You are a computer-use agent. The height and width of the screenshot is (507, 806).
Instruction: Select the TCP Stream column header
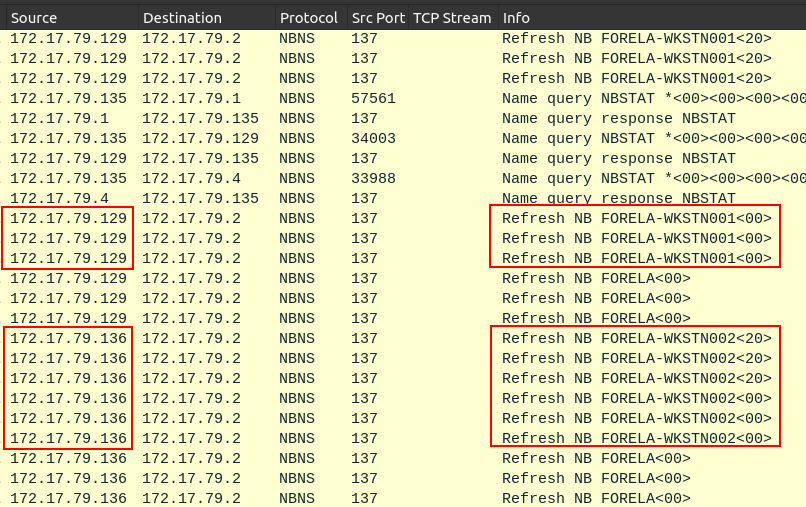452,18
